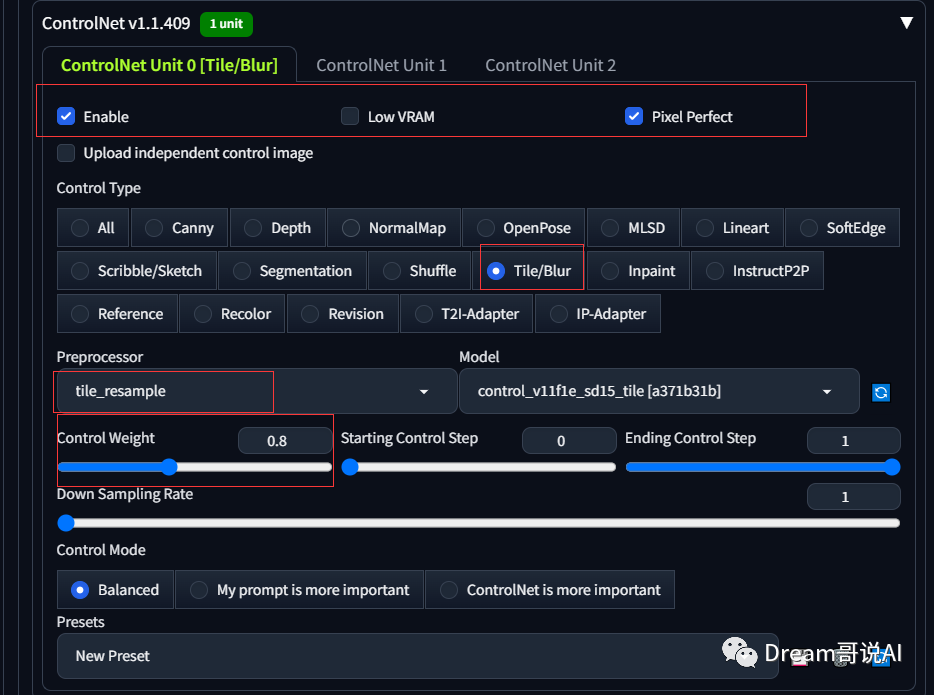This screenshot has height=695, width=934.
Task: Click the Down Sampling Rate value field
Action: coord(854,497)
